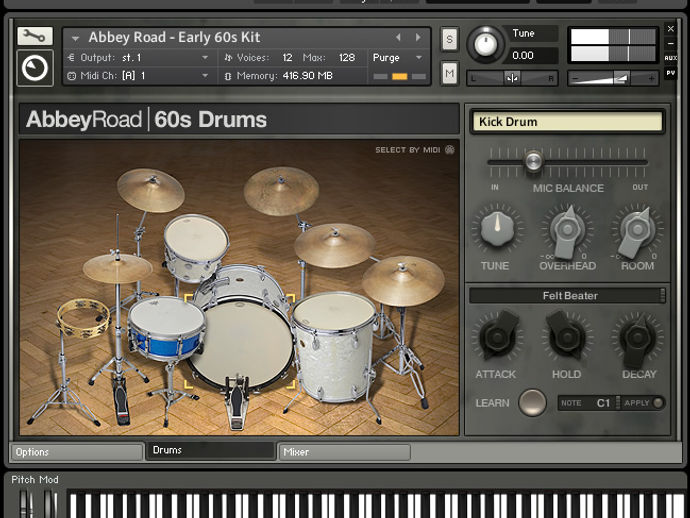
Task: Adjust the L/R pan slider
Action: (512, 78)
